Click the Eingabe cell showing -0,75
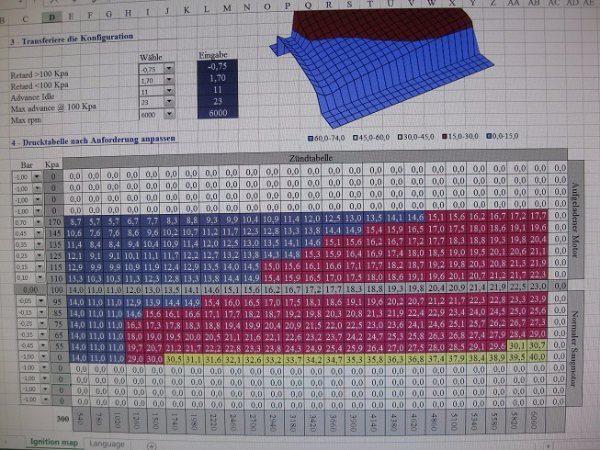Viewport: 600px width, 450px height. [217, 66]
